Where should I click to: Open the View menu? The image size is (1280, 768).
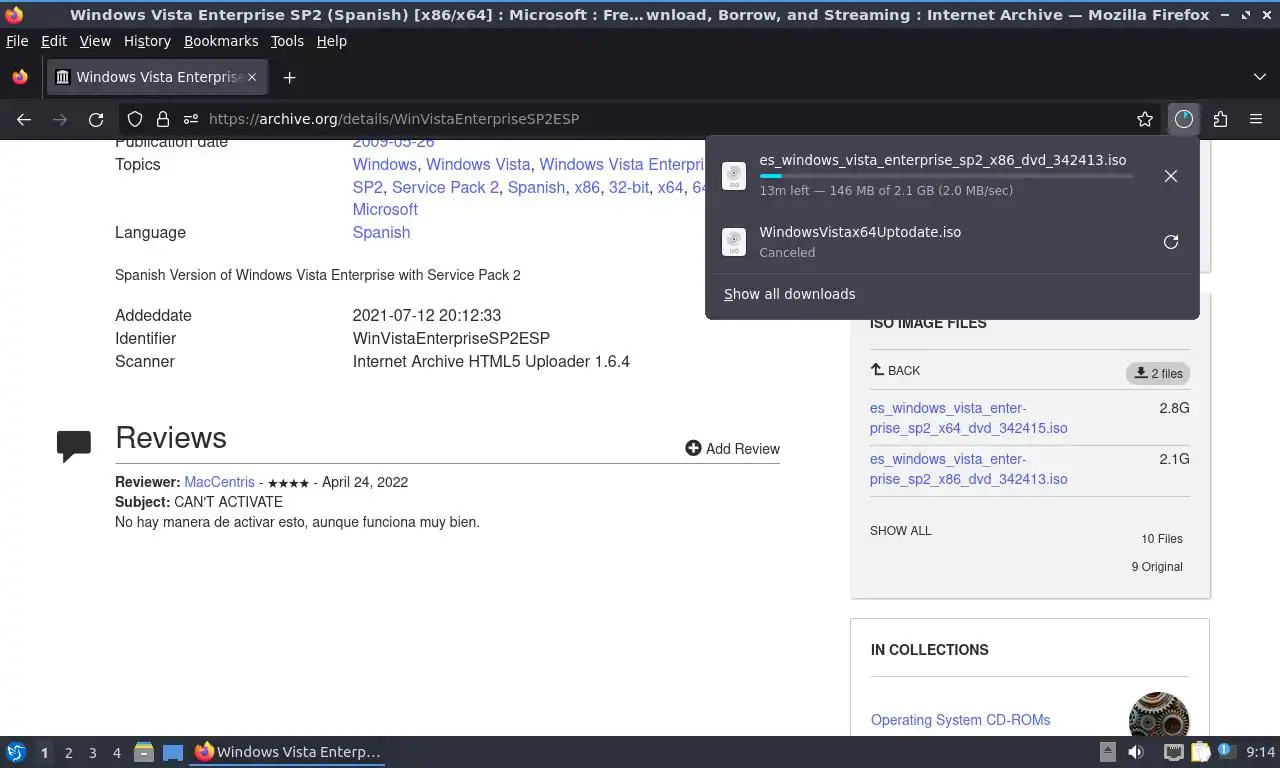pyautogui.click(x=95, y=41)
